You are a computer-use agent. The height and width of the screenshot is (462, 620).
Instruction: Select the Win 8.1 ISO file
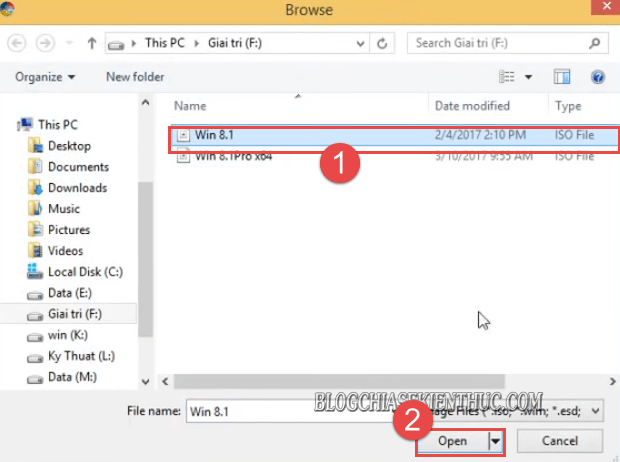[x=393, y=135]
